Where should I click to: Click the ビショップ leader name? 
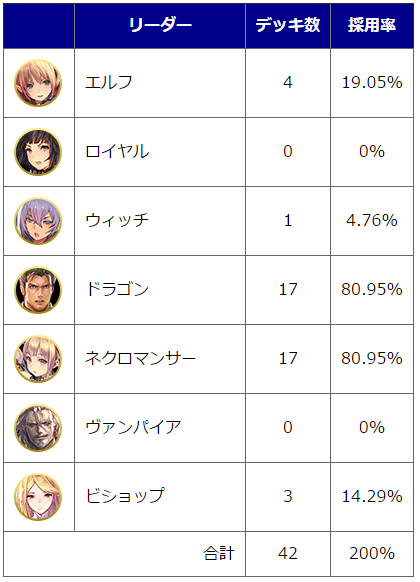125,496
